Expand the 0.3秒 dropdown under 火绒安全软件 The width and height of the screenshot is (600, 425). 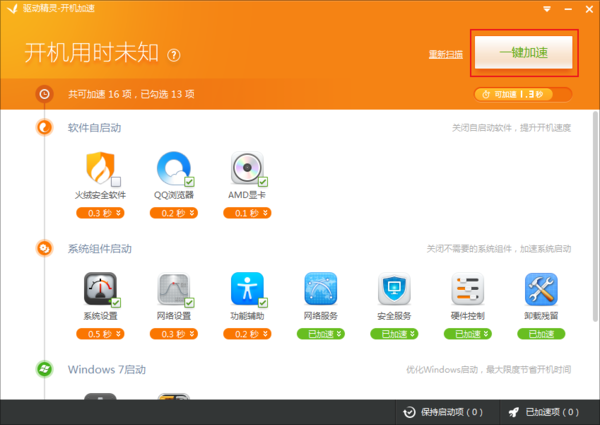[x=98, y=213]
